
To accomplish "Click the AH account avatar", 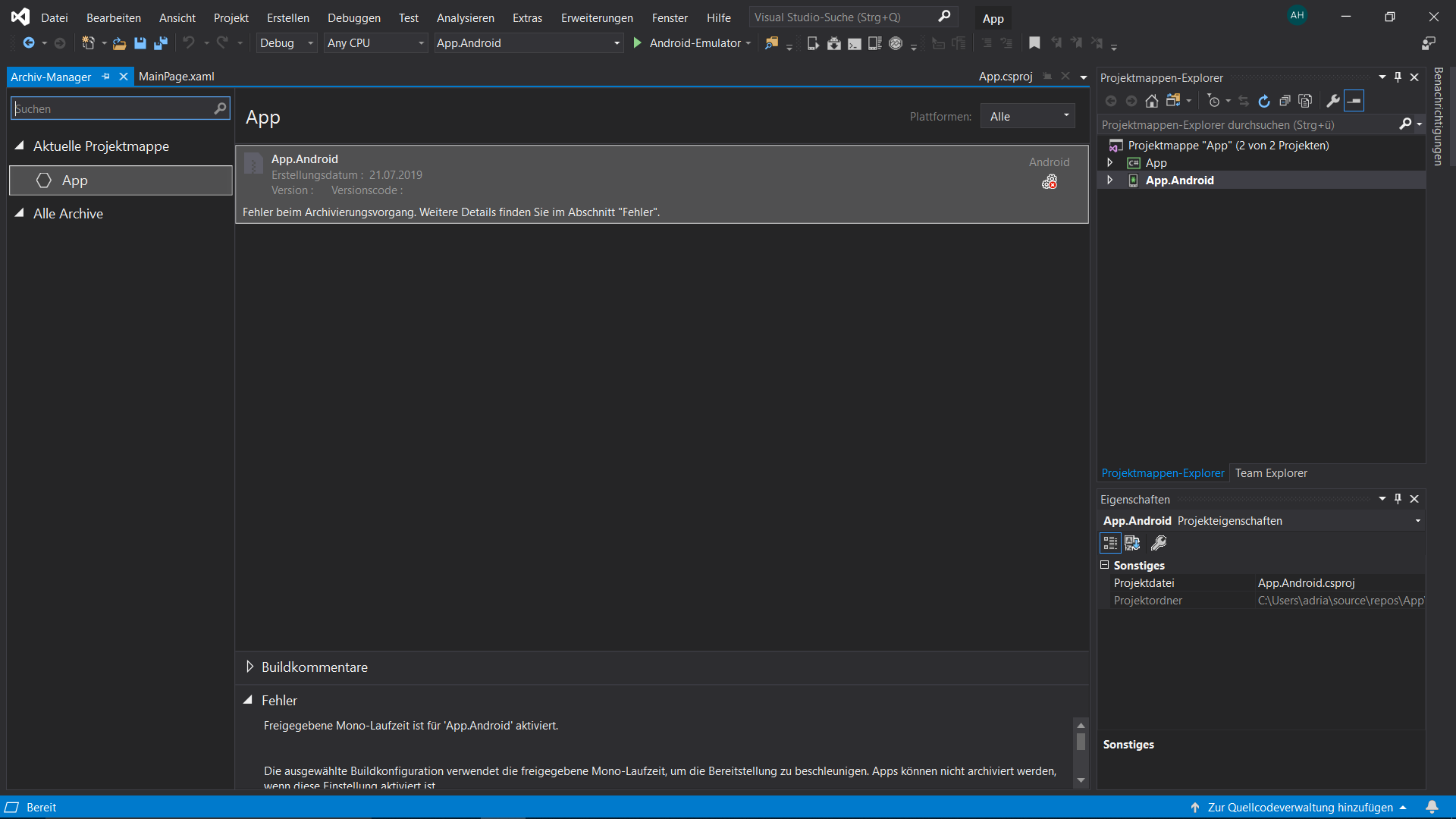I will click(1298, 15).
